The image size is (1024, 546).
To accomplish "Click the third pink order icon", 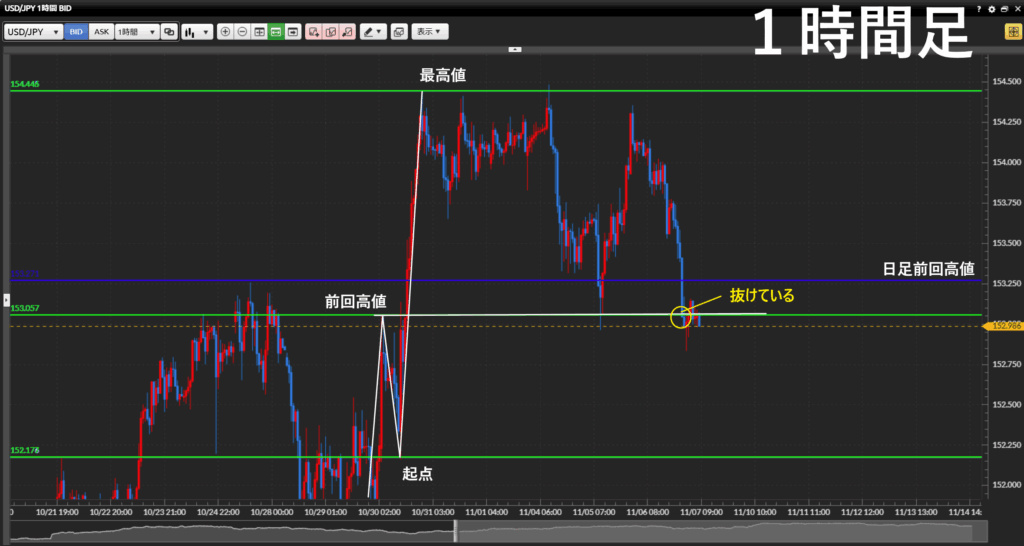I will point(346,32).
